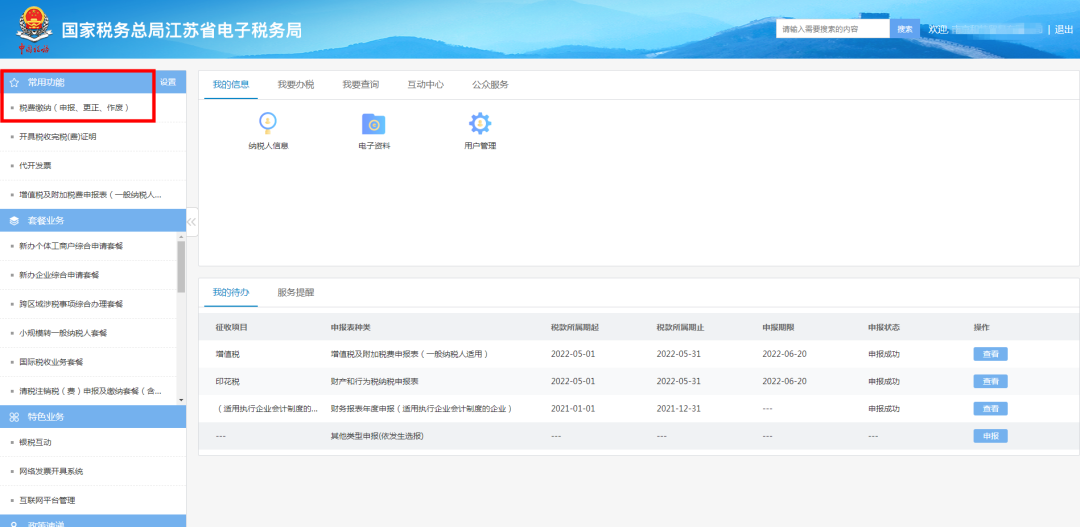The height and width of the screenshot is (527, 1080).
Task: Open 网络发票开具系统
Action: 51,471
